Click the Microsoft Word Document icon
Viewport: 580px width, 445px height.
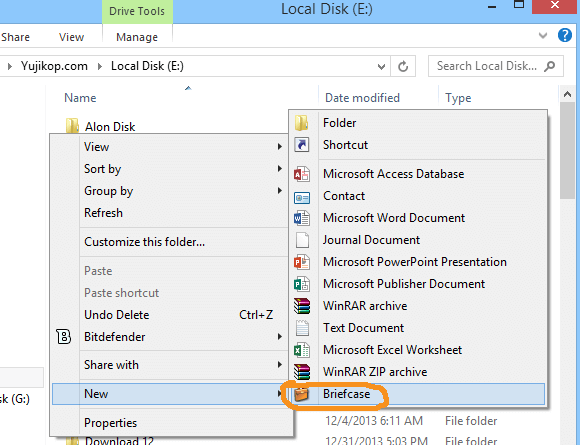coord(302,218)
